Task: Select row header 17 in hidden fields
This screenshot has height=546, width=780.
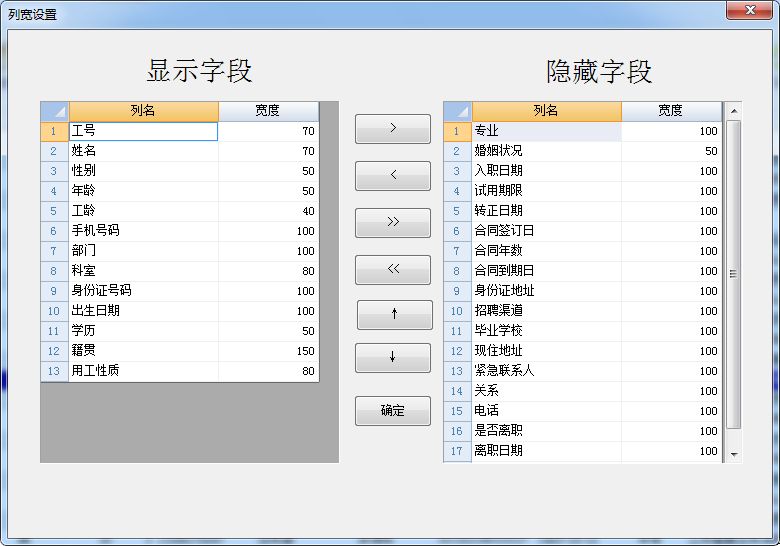Action: coord(458,451)
